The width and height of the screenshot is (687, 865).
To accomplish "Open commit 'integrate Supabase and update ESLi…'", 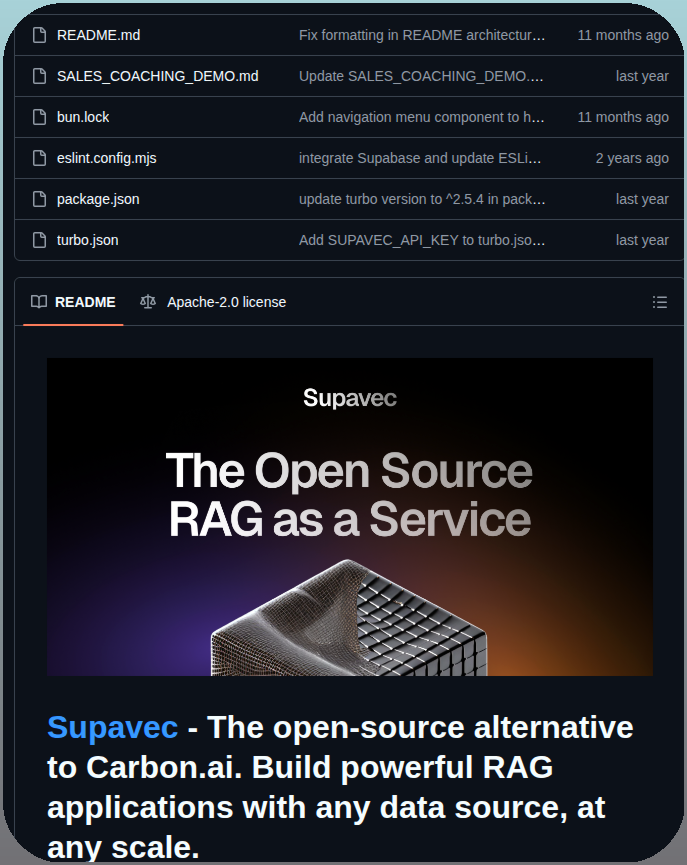I will coord(420,158).
